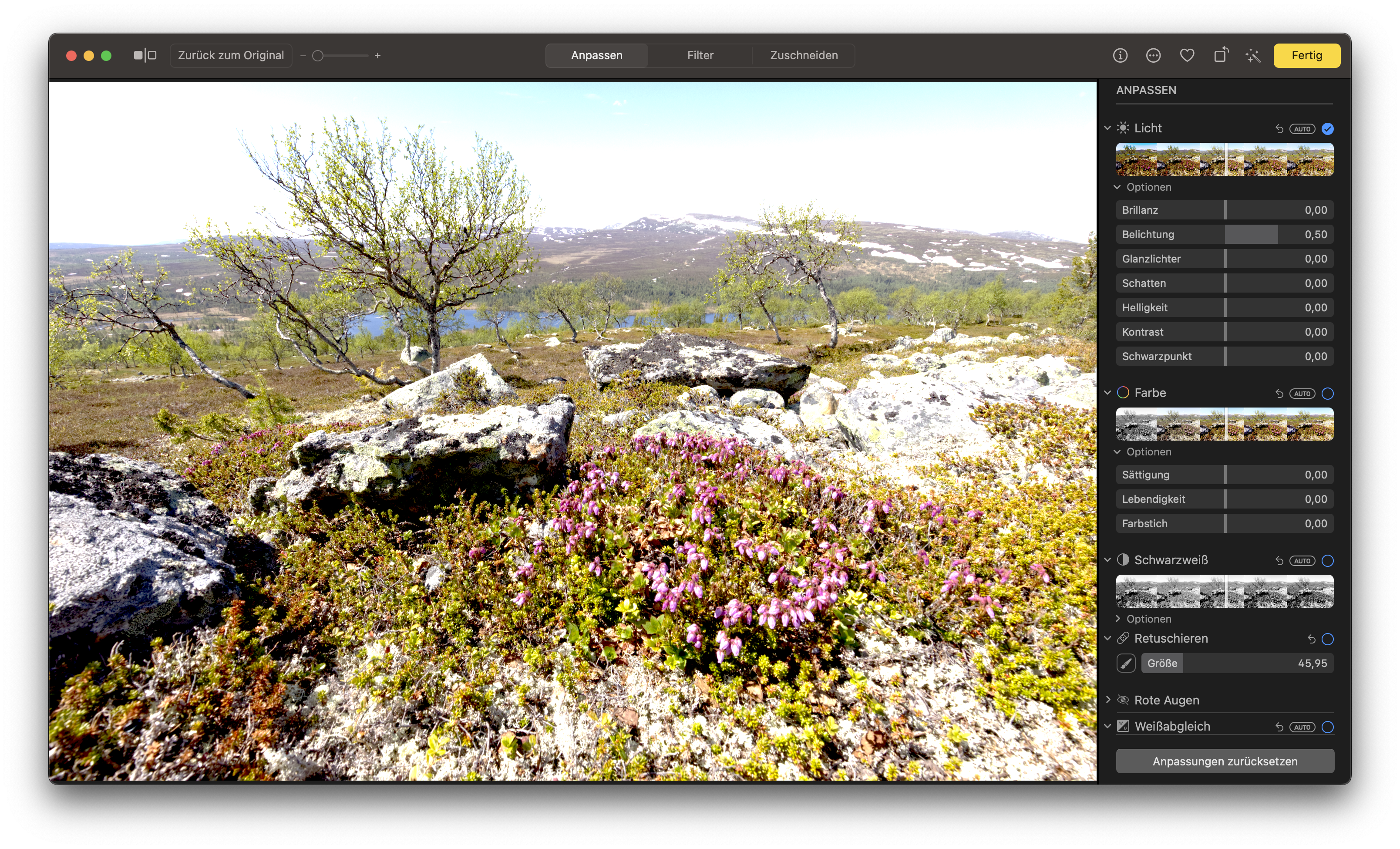Screen dimensions: 1400x849
Task: Click Anpassungen zurücksetzen button
Action: (x=1225, y=761)
